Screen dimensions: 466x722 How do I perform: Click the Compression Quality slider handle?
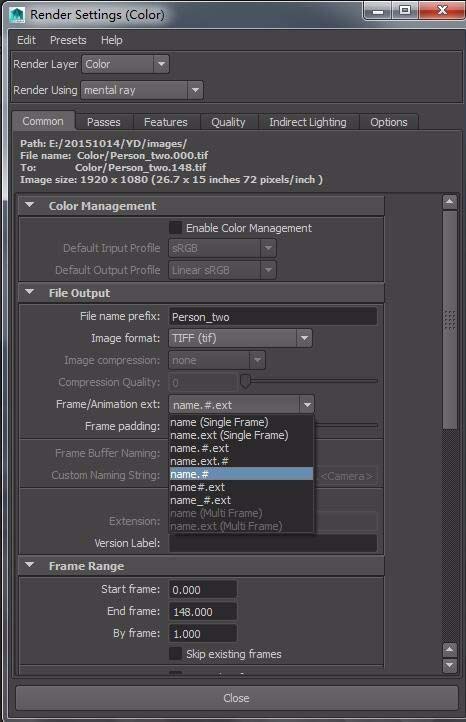245,381
